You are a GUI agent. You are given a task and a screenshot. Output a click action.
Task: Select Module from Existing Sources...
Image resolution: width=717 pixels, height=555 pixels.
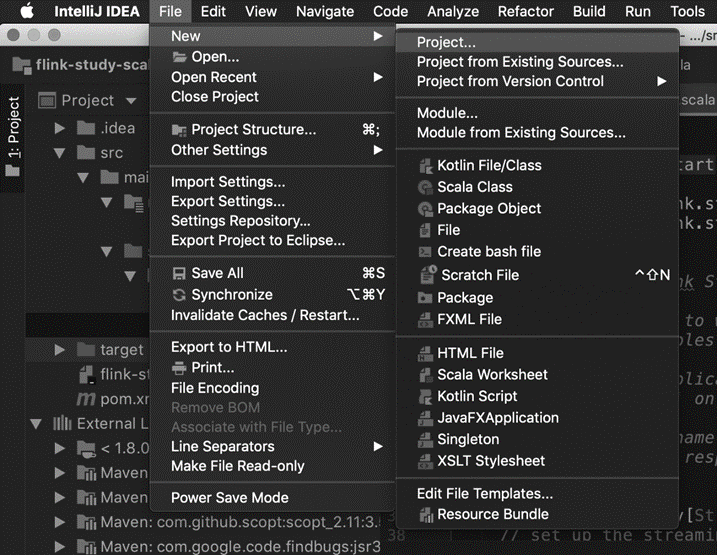pos(536,133)
